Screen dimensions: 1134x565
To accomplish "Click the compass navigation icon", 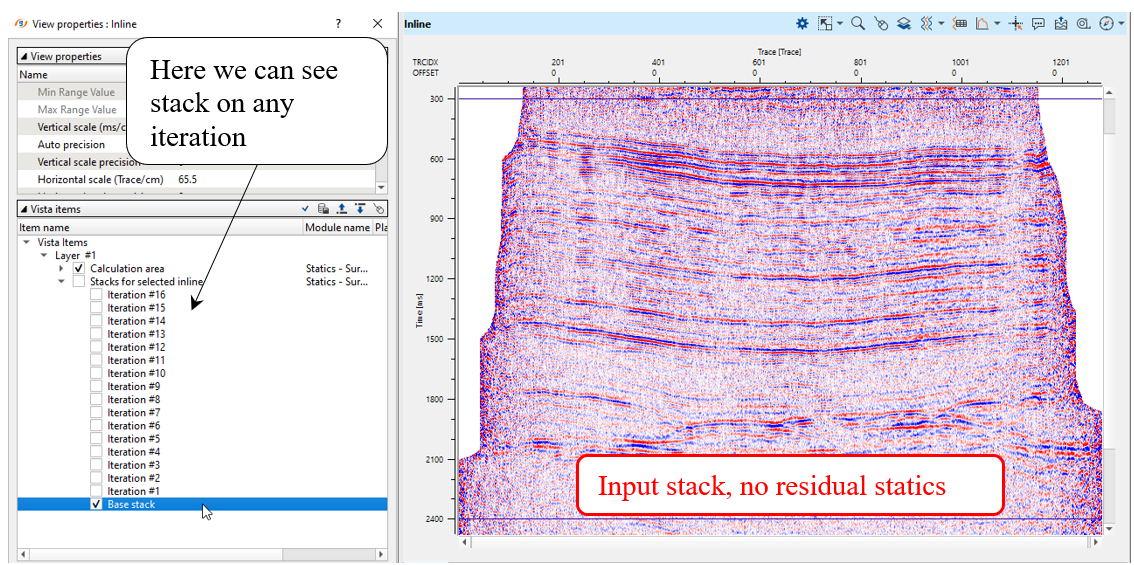I will 1105,23.
